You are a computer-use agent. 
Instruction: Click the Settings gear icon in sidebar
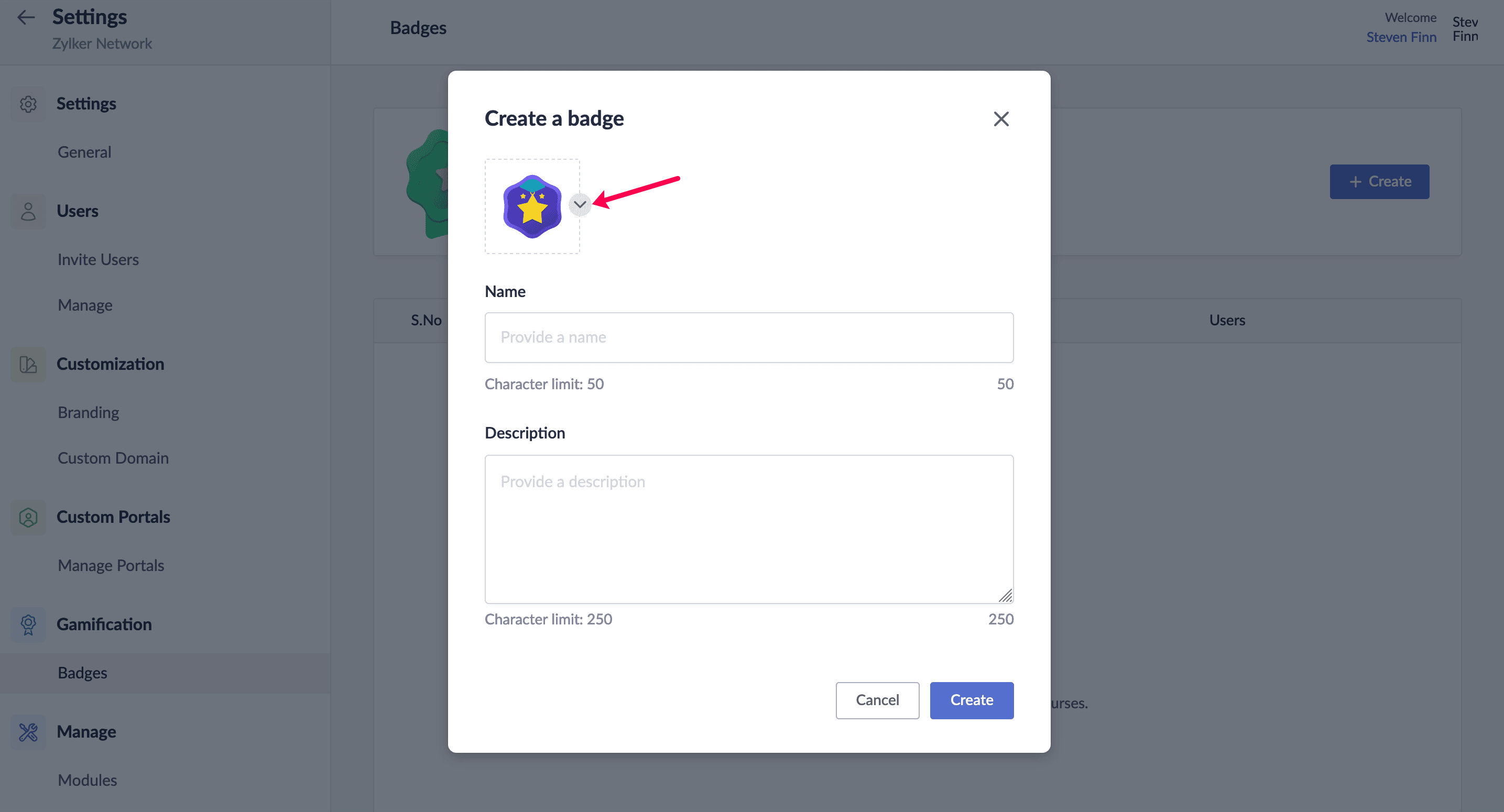point(28,104)
